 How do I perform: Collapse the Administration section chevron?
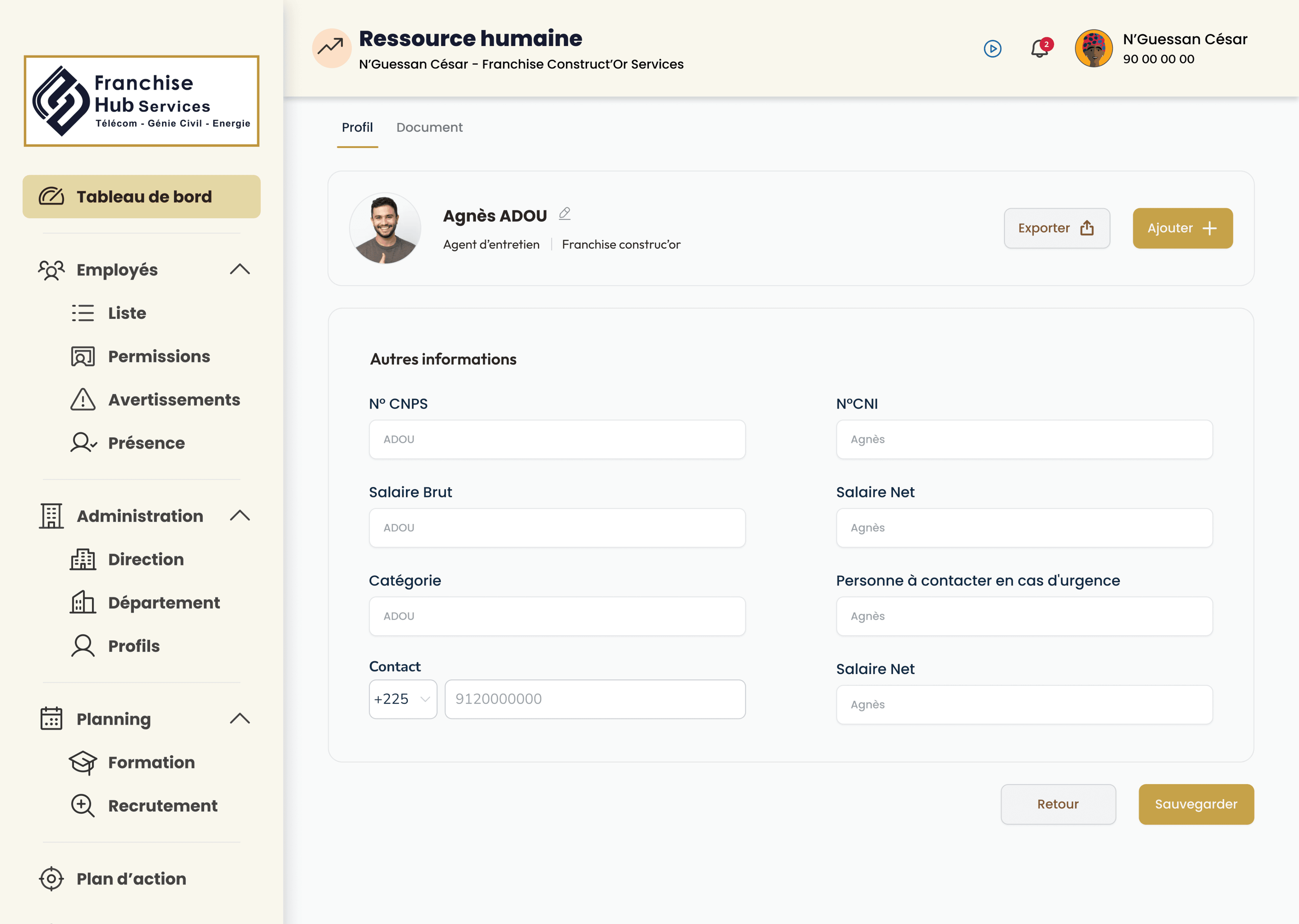[x=240, y=516]
